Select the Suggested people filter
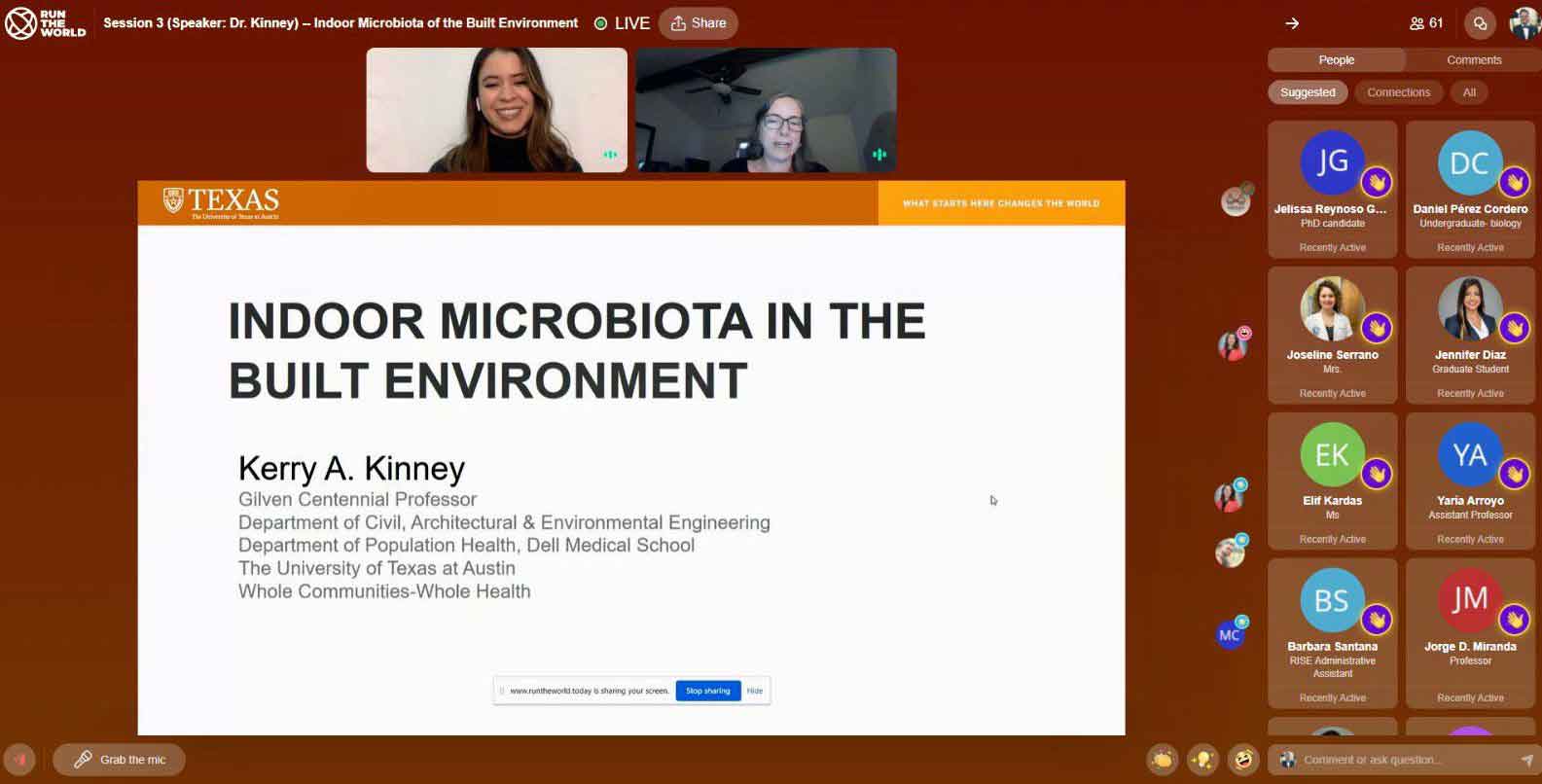1542x784 pixels. tap(1307, 92)
